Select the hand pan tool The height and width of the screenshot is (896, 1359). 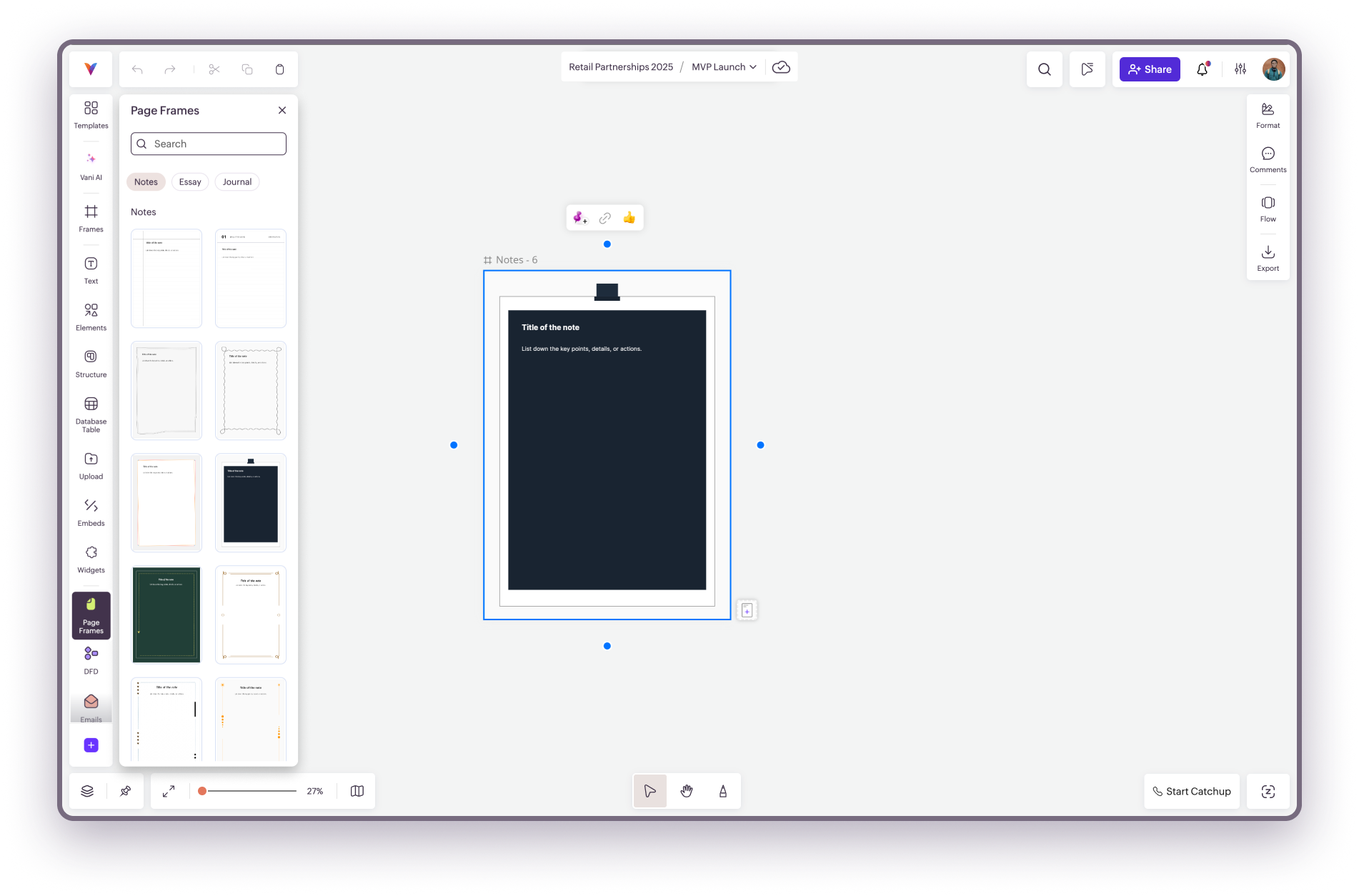point(687,791)
